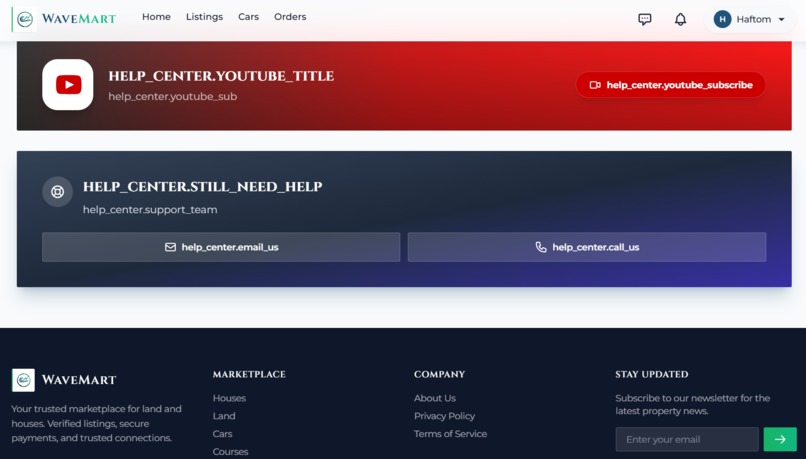Image resolution: width=806 pixels, height=459 pixels.
Task: Open the Terms of Service link
Action: point(450,434)
